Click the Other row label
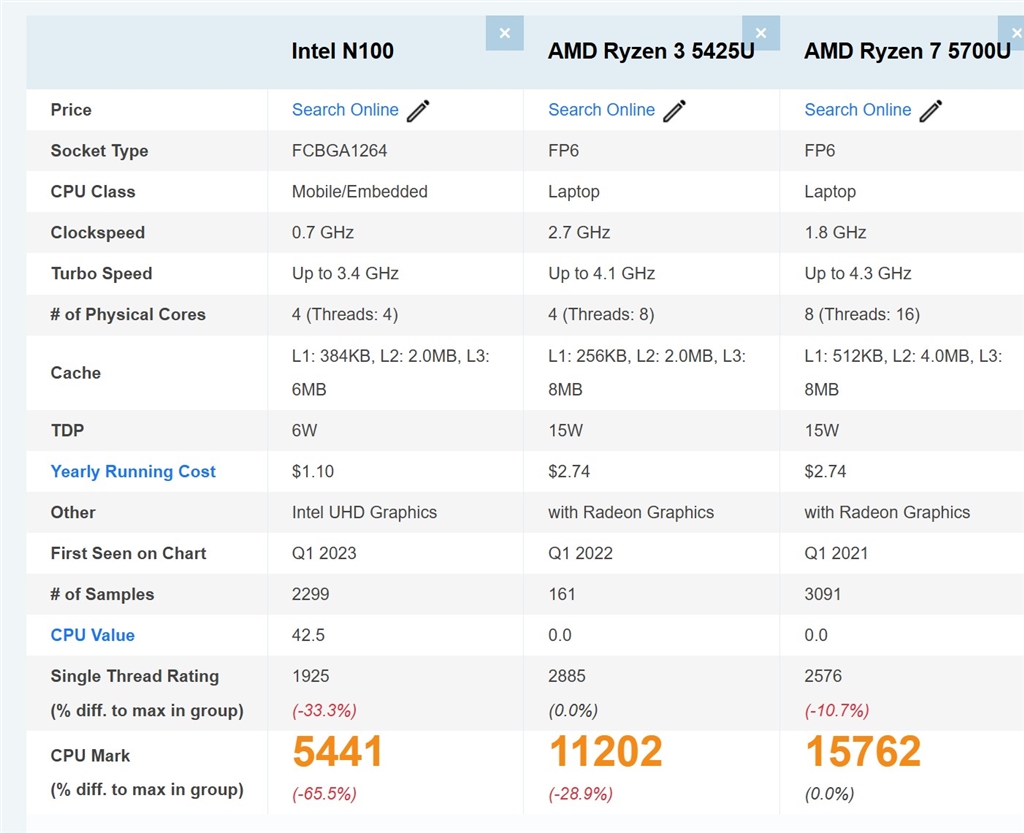The image size is (1024, 833). tap(73, 512)
